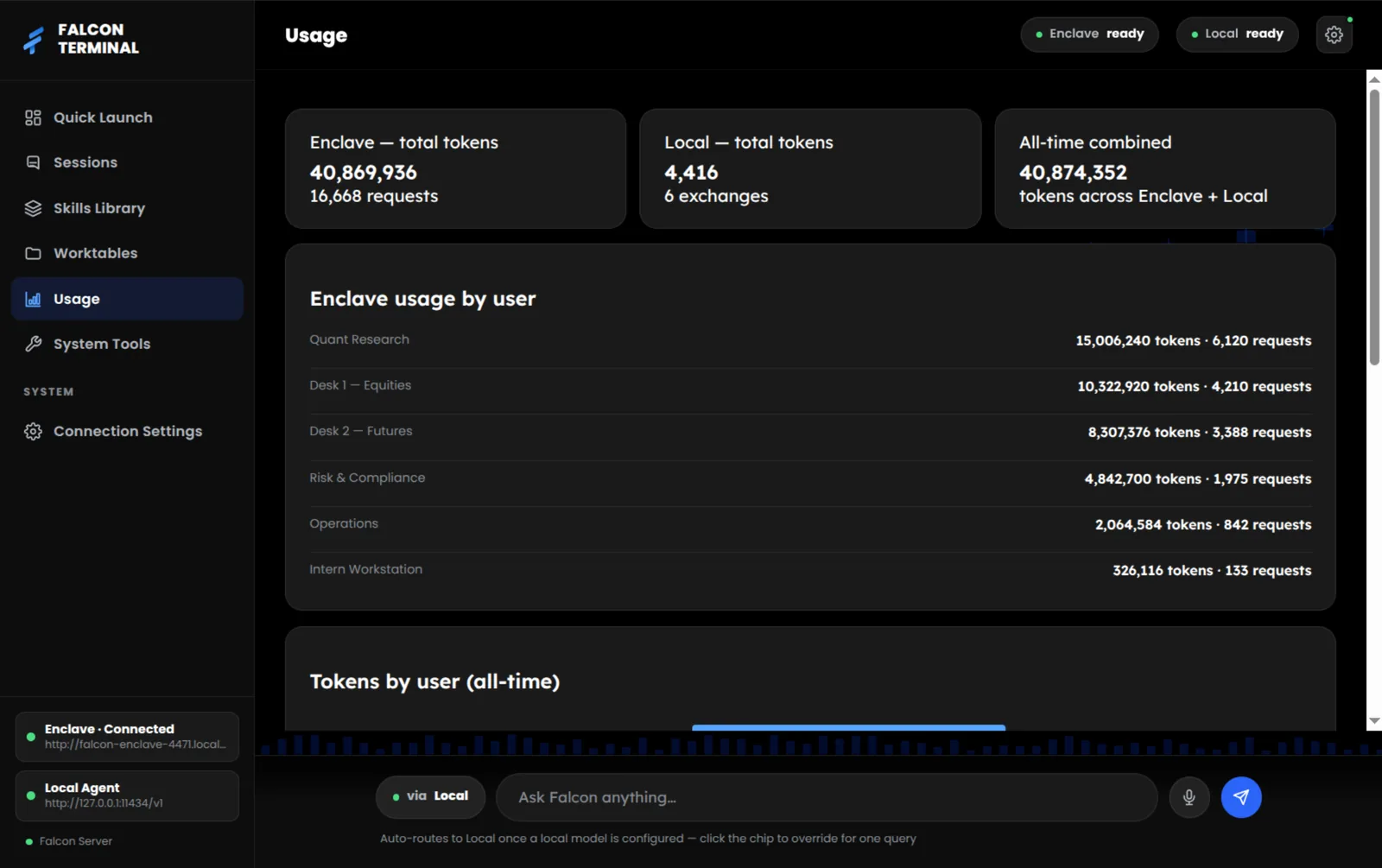Viewport: 1382px width, 868px height.
Task: Click the Usage bar chart icon
Action: (x=33, y=299)
